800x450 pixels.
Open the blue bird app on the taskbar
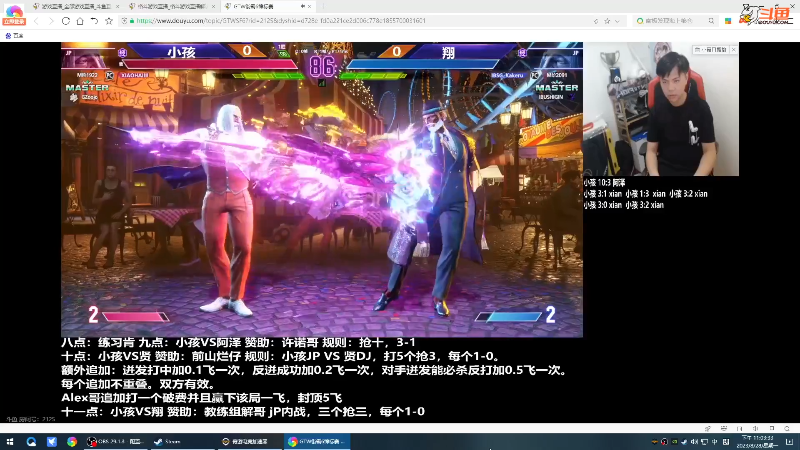click(x=52, y=442)
